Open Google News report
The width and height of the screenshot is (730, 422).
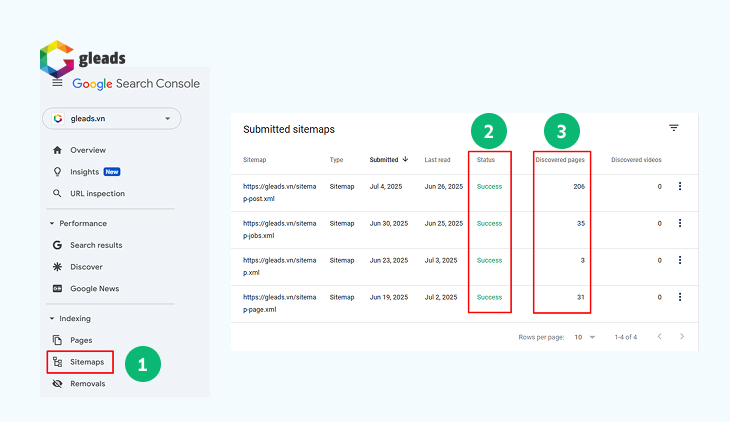coord(95,289)
